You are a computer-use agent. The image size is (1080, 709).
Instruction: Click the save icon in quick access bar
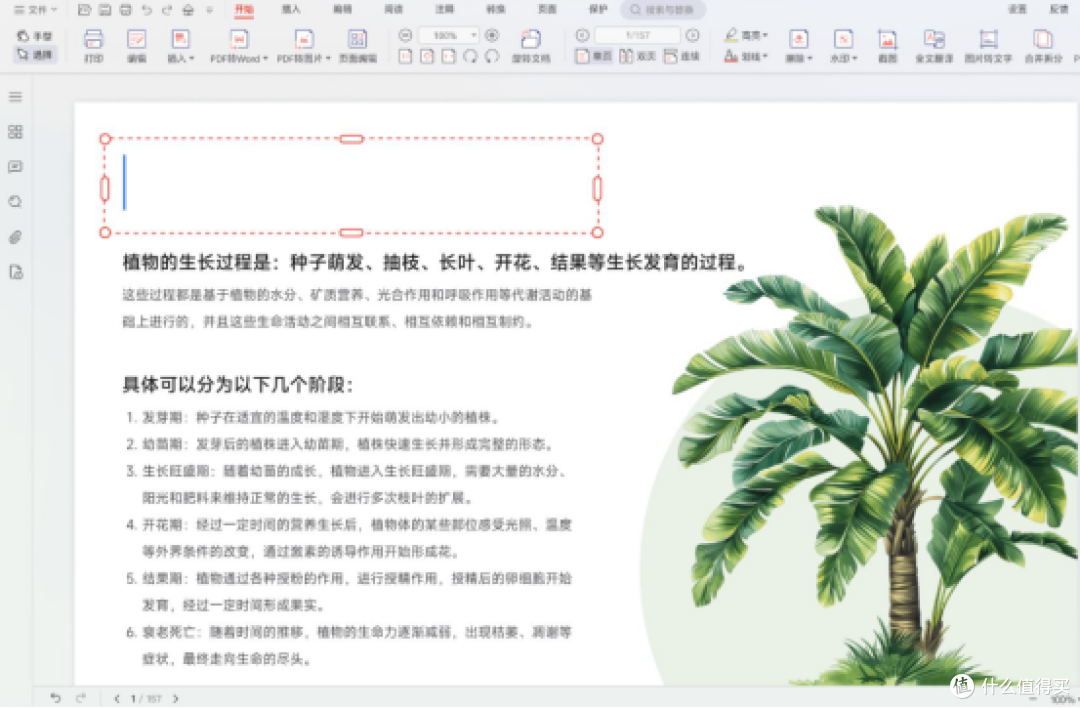[x=105, y=10]
